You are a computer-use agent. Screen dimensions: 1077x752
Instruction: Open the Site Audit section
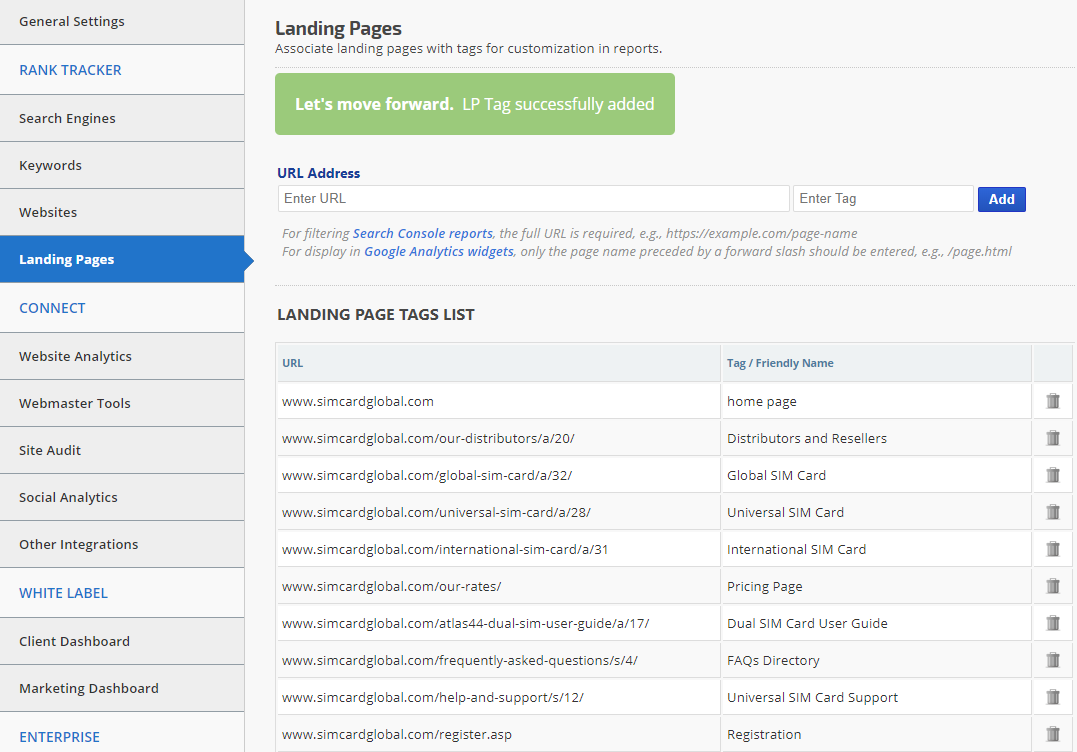[x=50, y=451]
